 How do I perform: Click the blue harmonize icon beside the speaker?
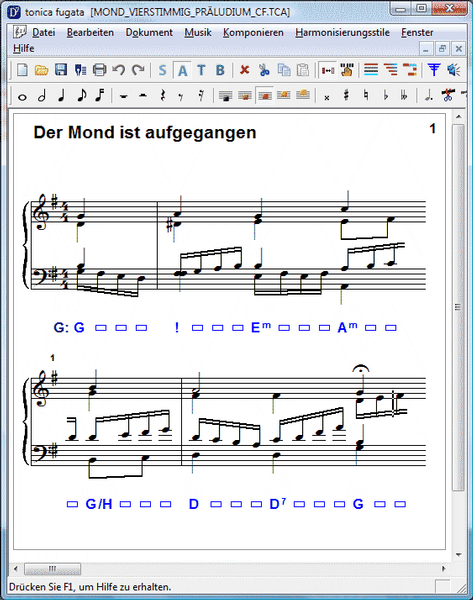(x=434, y=70)
